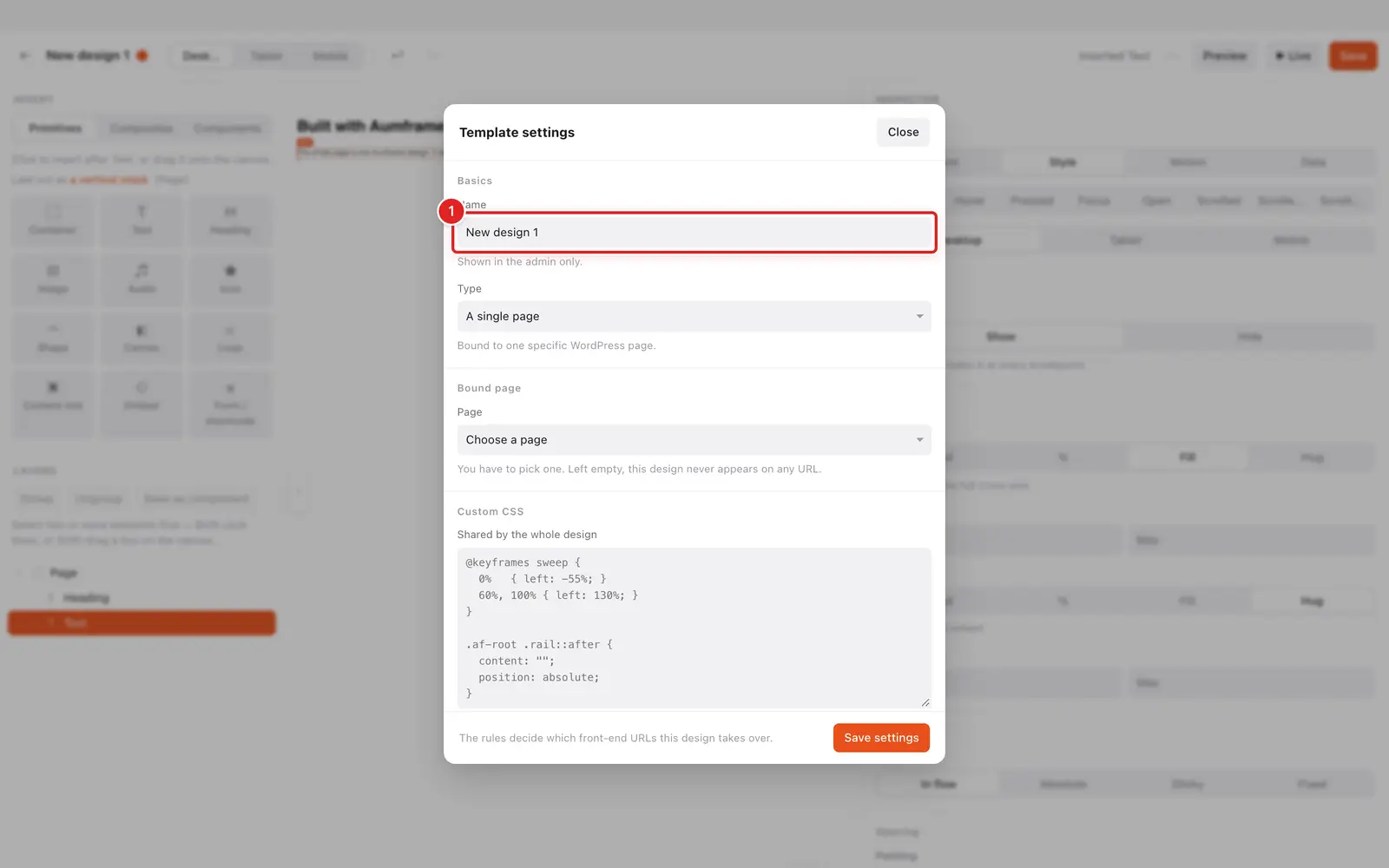Open the Style tab in the inspector panel
The image size is (1389, 868).
pyautogui.click(x=1063, y=162)
